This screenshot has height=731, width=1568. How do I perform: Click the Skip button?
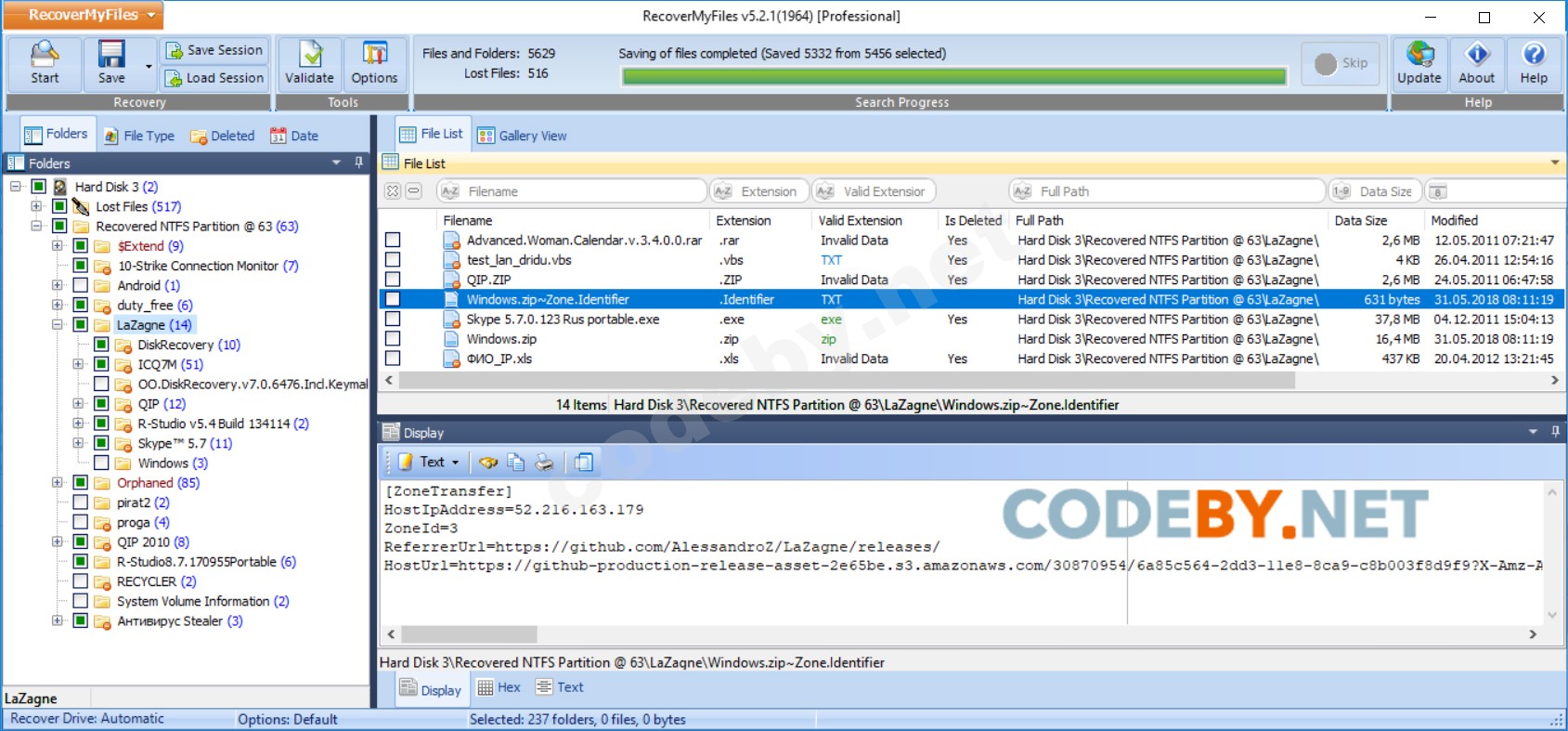(1341, 63)
